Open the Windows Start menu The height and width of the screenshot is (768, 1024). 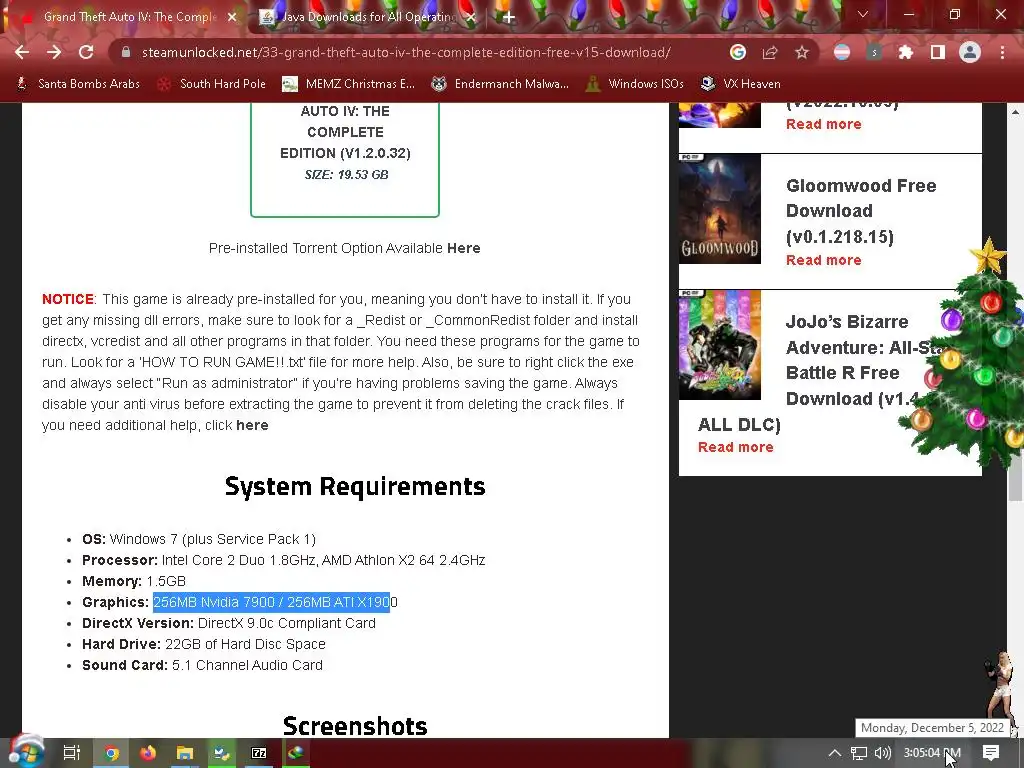[x=27, y=752]
